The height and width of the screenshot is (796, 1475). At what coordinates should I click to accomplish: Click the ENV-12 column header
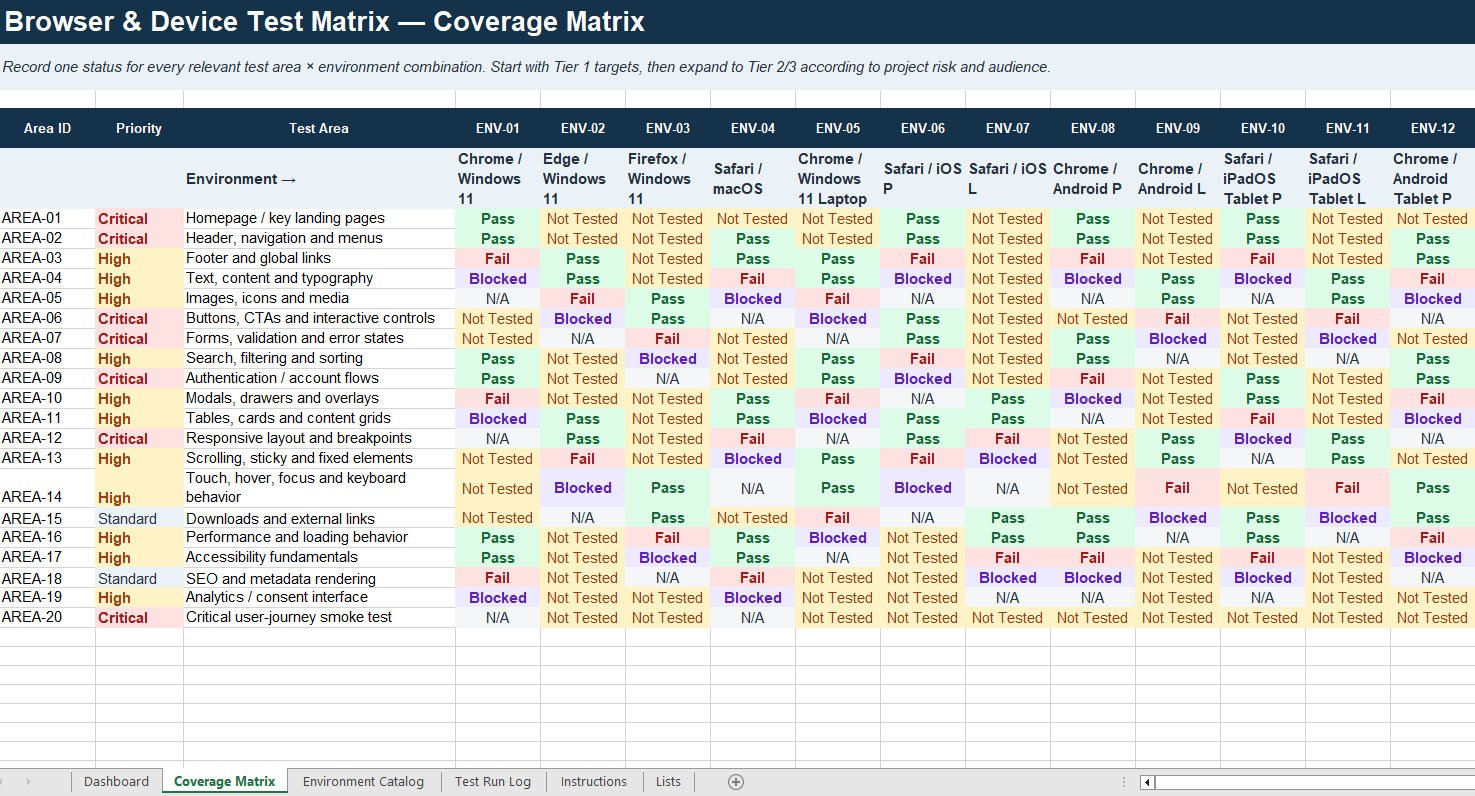(x=1433, y=128)
